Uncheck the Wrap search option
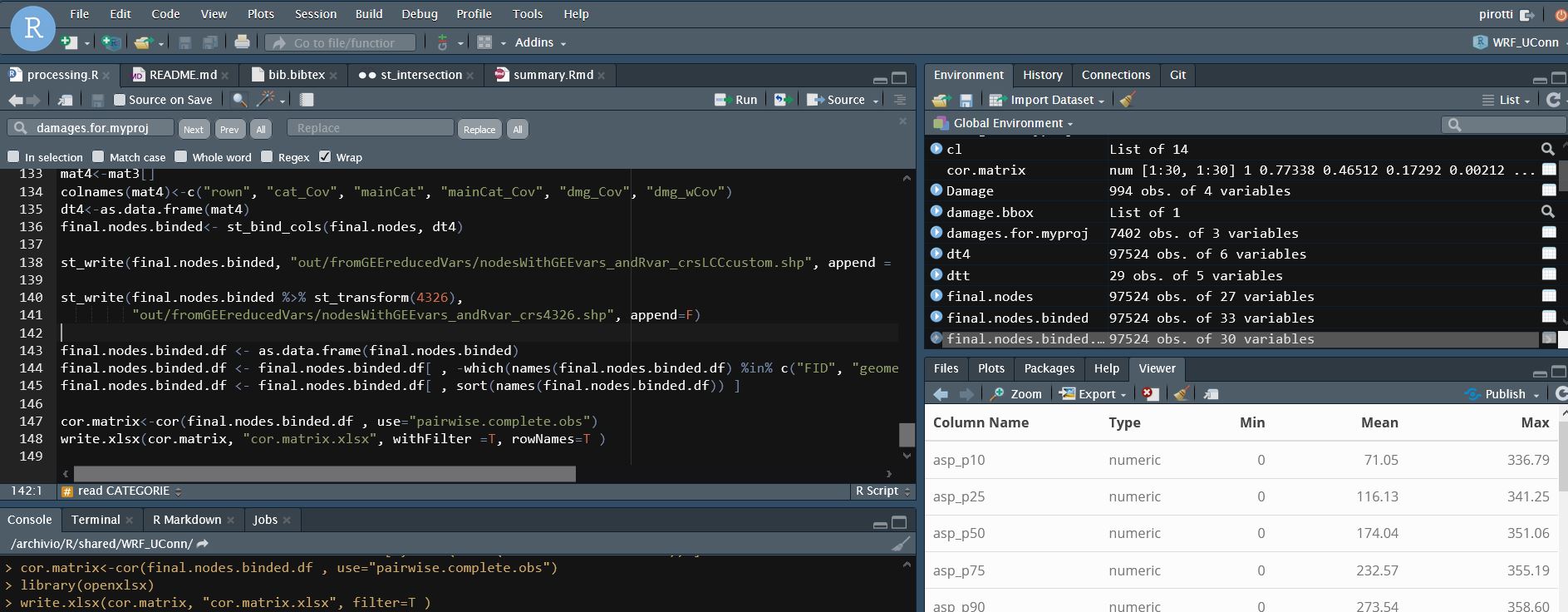1568x612 pixels. (325, 156)
